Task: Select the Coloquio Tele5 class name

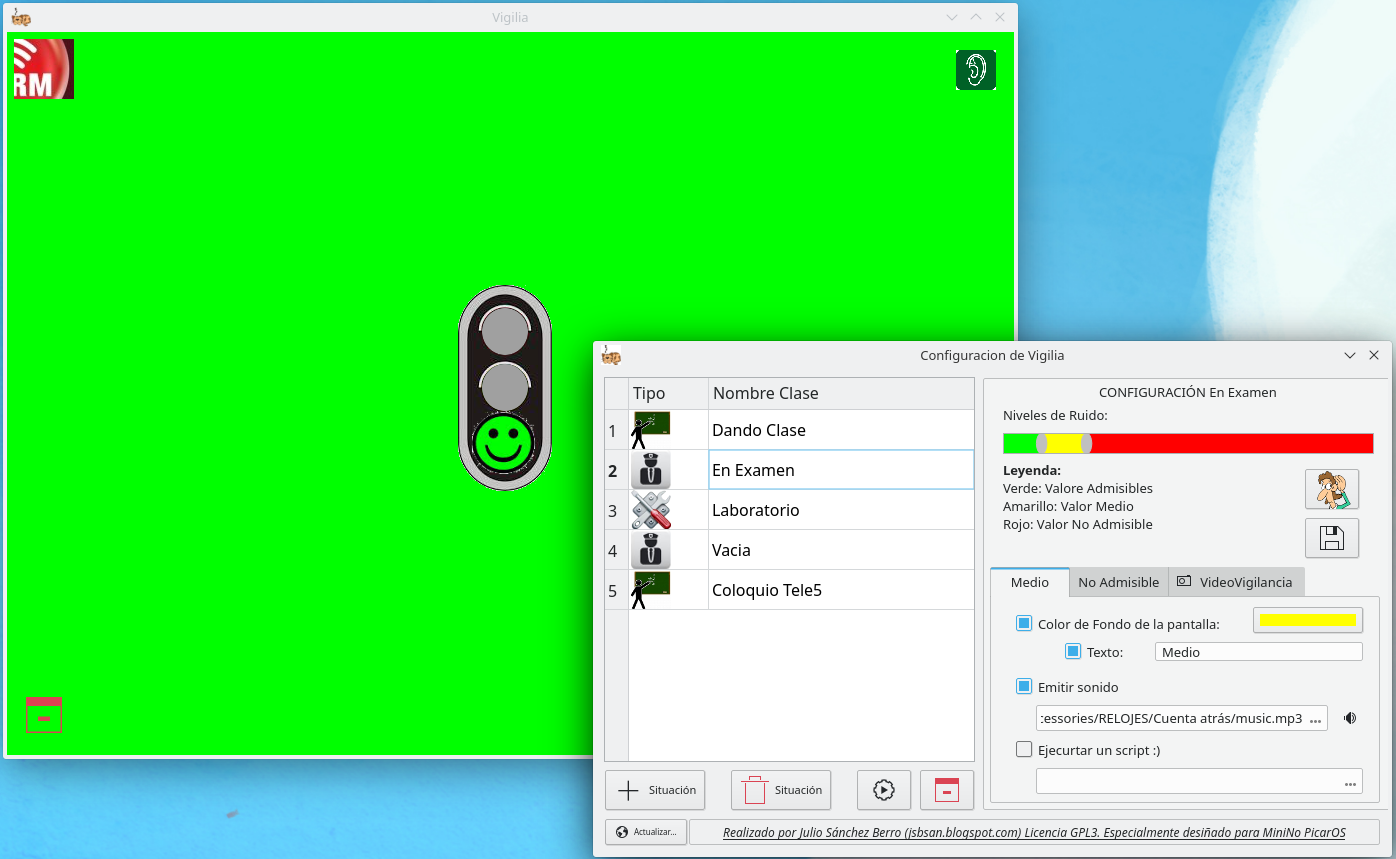Action: coord(841,590)
